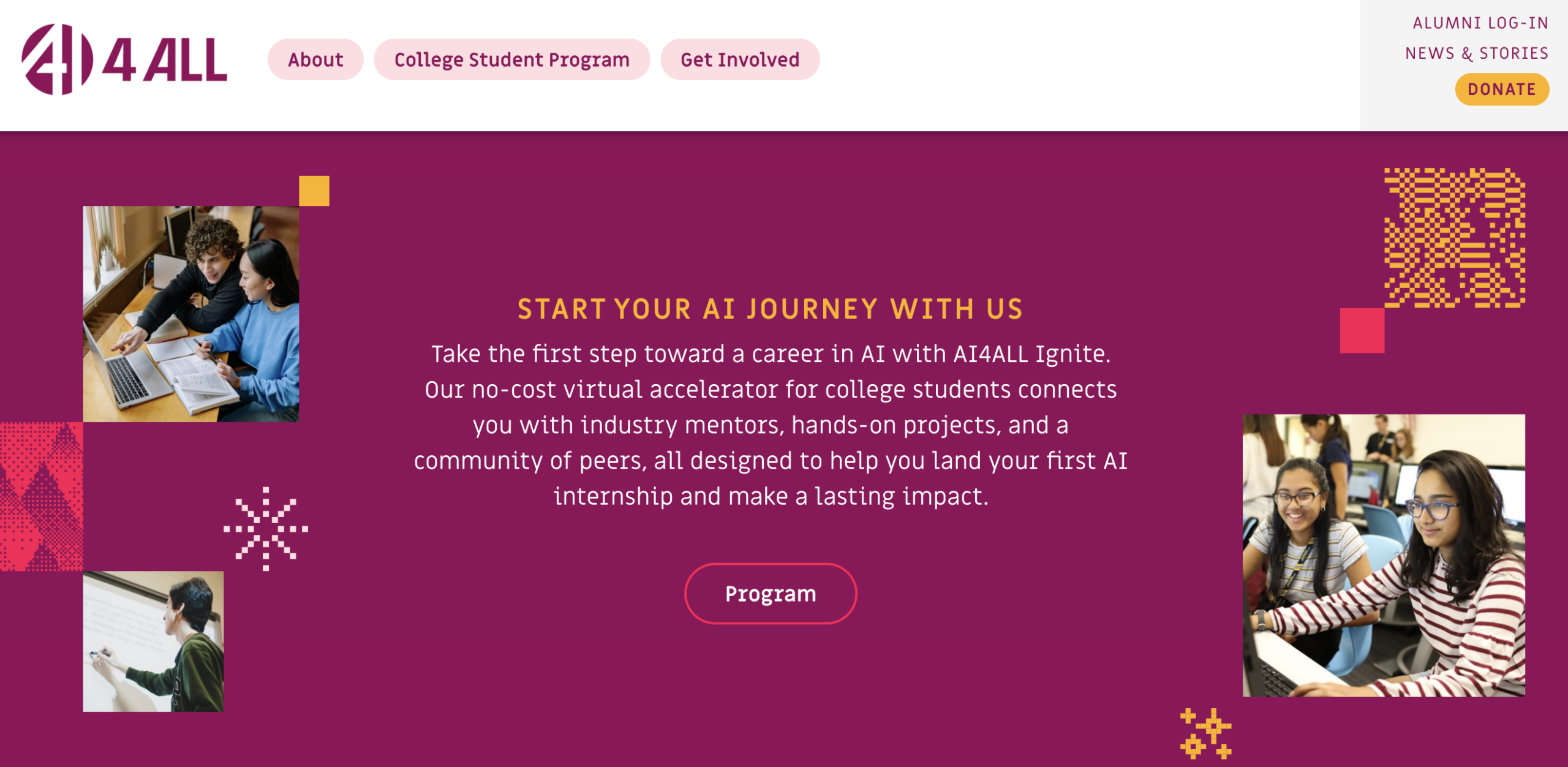The image size is (1568, 767).
Task: Expand the Get Involved menu
Action: pos(740,59)
